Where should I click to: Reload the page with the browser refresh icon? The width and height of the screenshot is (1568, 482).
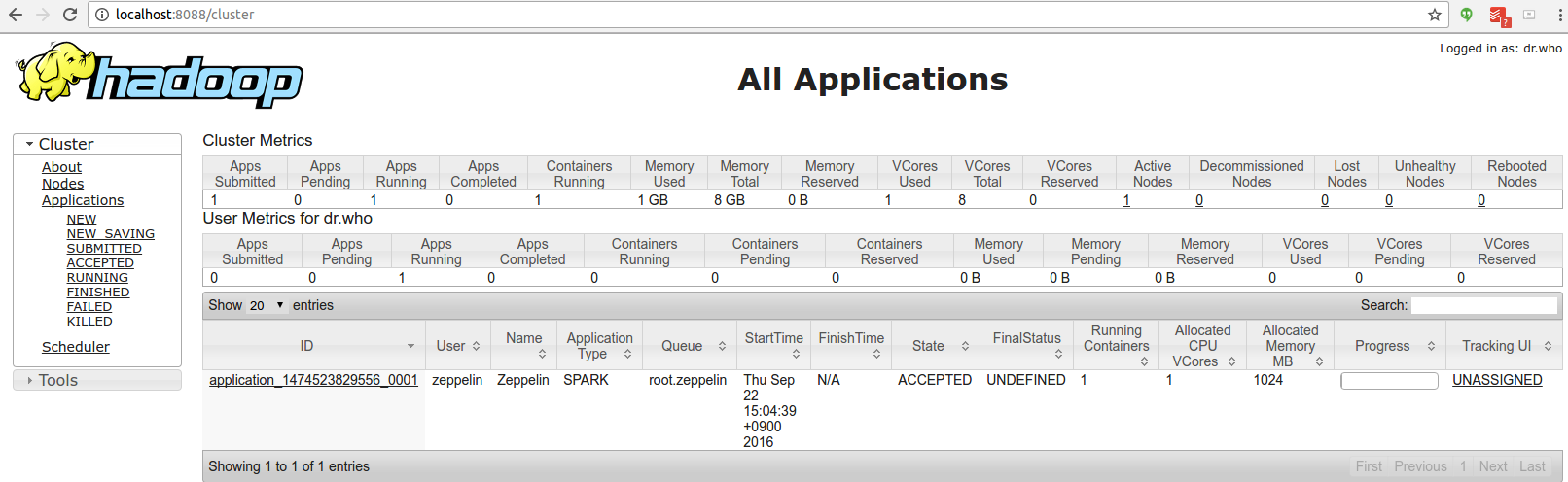coord(70,15)
